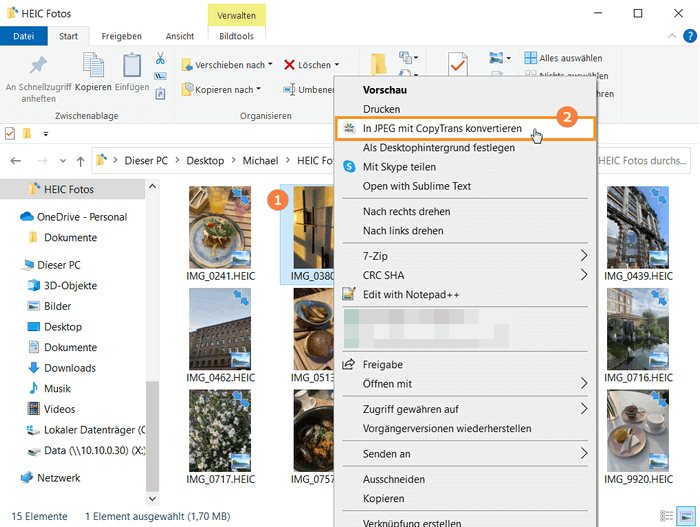Choose In JPEG mit CopyTrans konvertieren
This screenshot has width=700, height=527.
coord(465,129)
